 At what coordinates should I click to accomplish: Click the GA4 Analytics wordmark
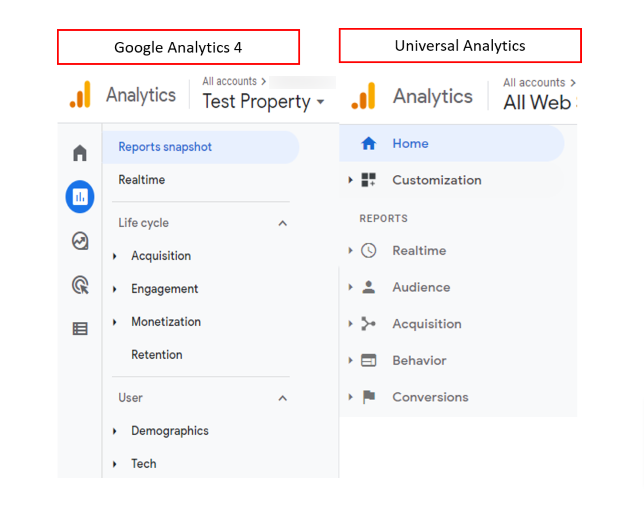[141, 95]
